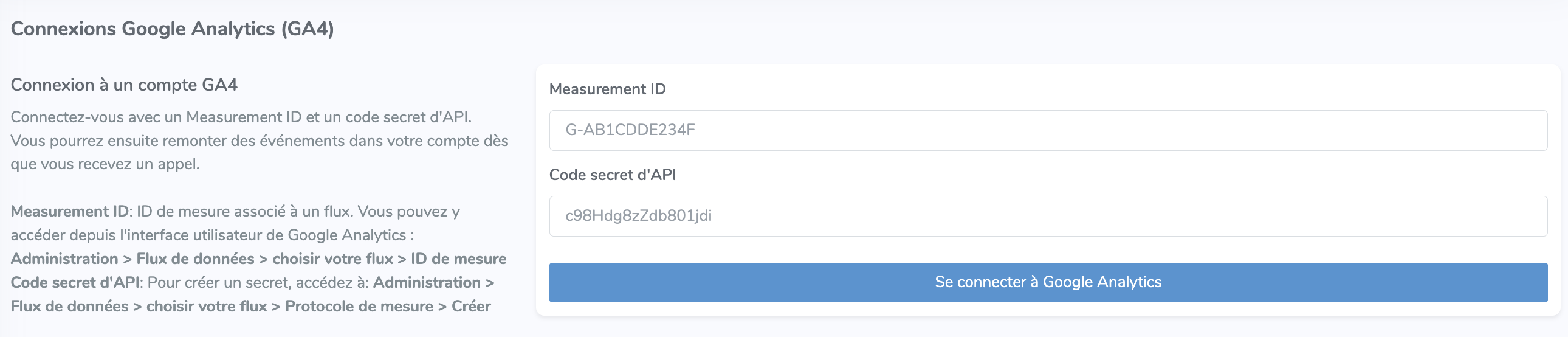Click the G-AB1CDDE234F placeholder text
The height and width of the screenshot is (337, 1568).
pyautogui.click(x=630, y=130)
